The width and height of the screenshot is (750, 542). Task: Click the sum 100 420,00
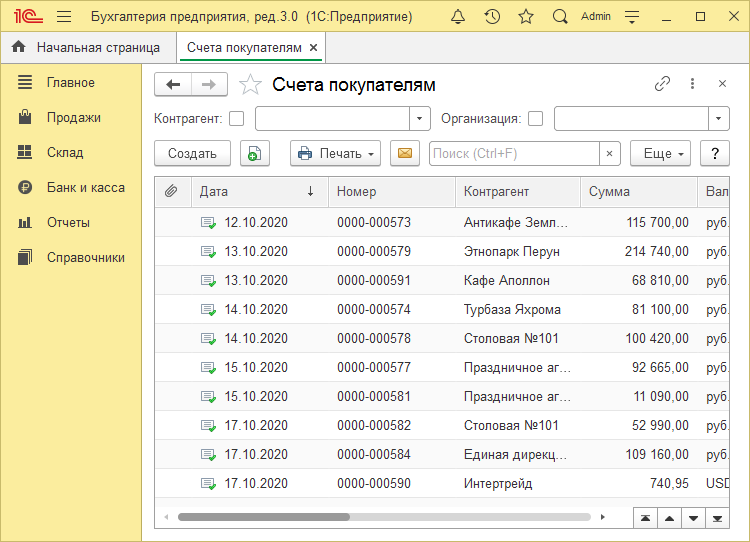coord(657,338)
